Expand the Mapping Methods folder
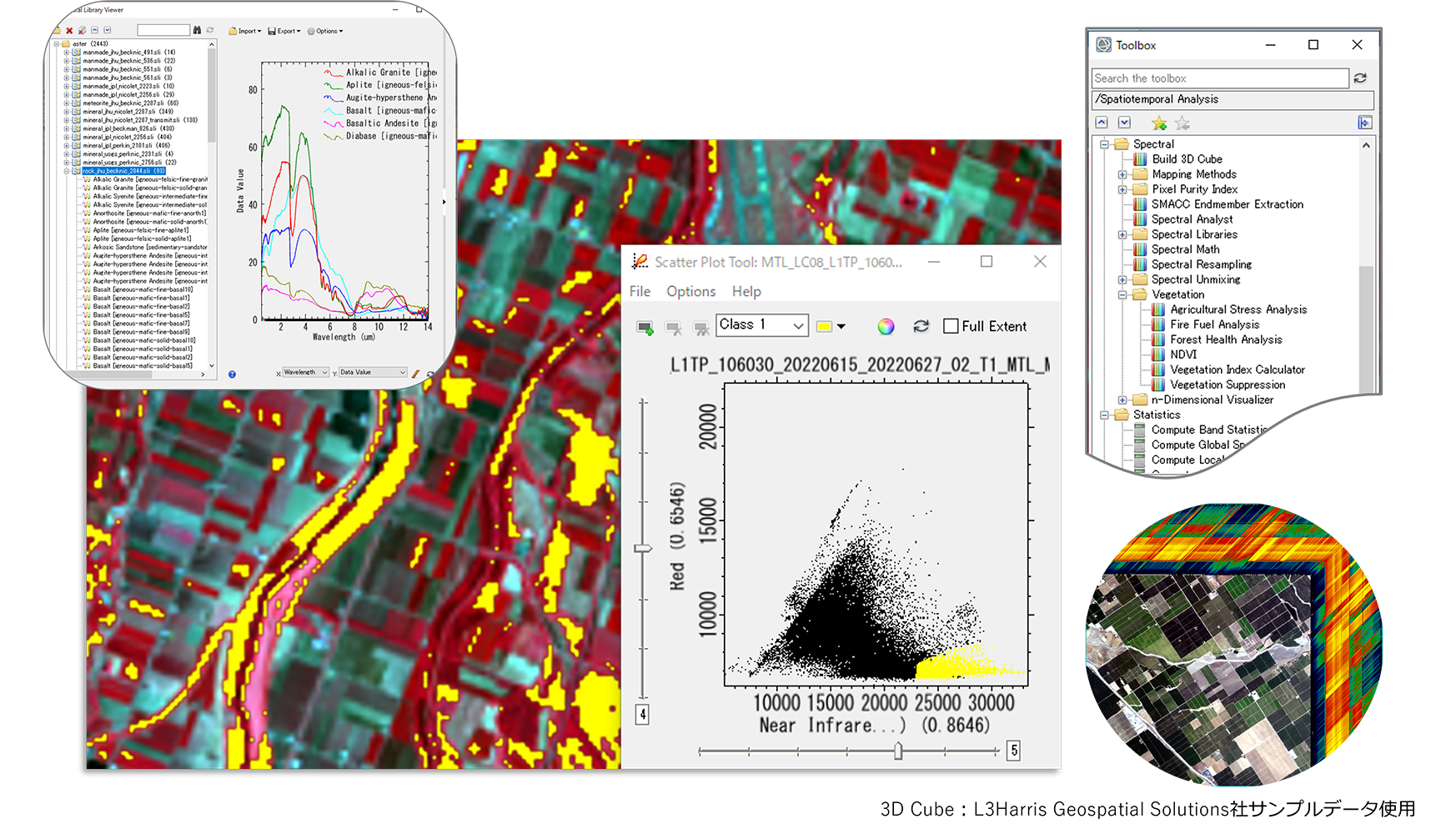Screen dimensions: 1456x834 1122,175
